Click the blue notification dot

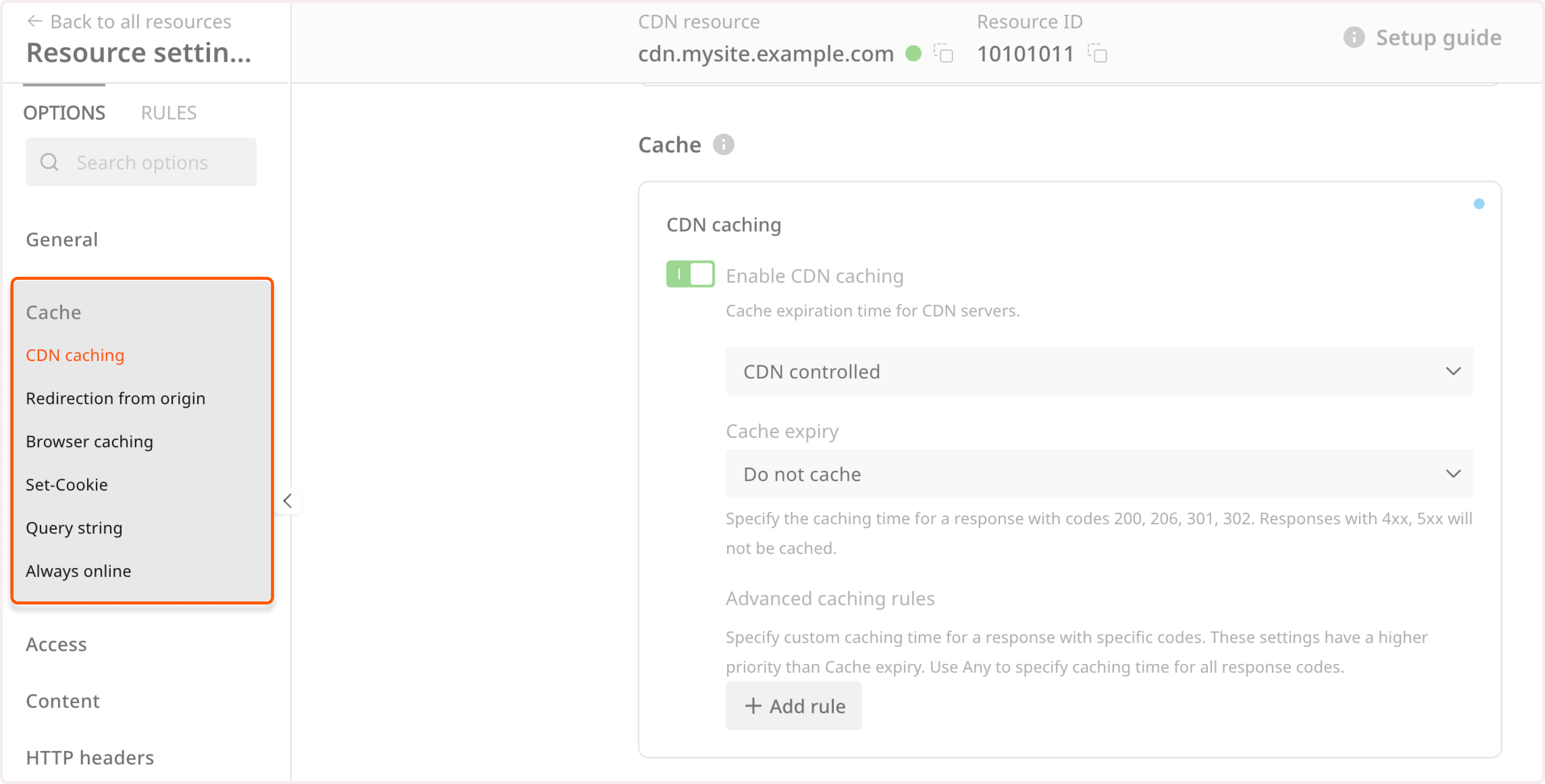(1479, 204)
